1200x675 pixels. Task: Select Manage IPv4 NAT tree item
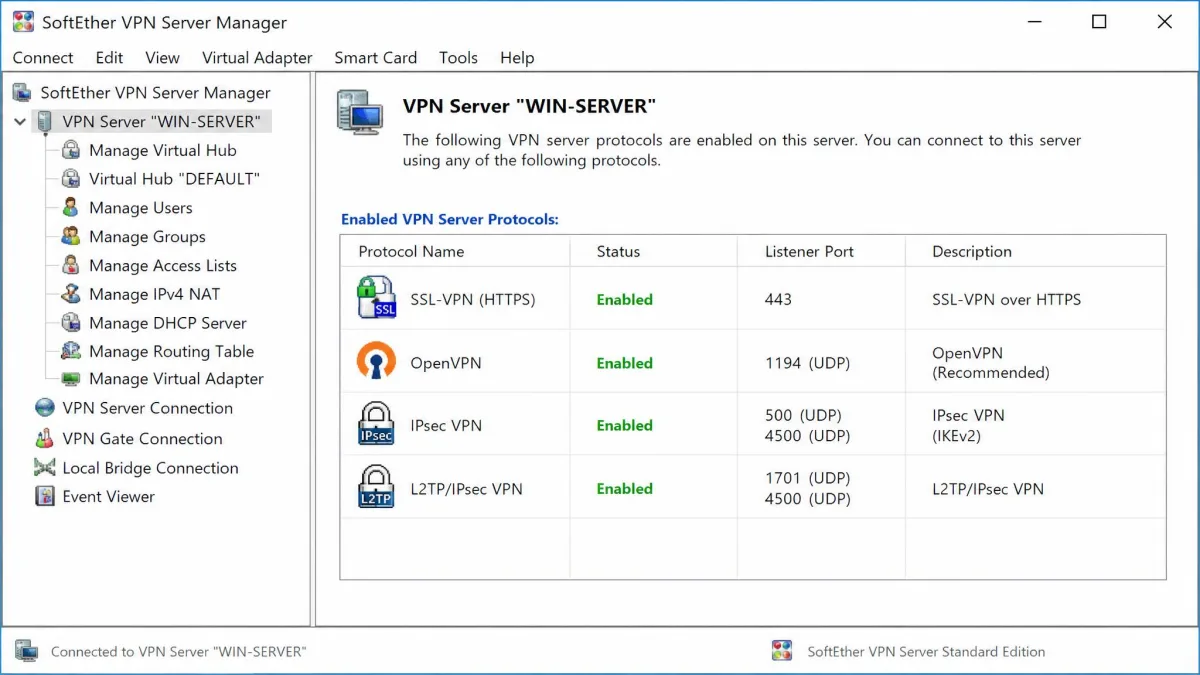coord(154,294)
